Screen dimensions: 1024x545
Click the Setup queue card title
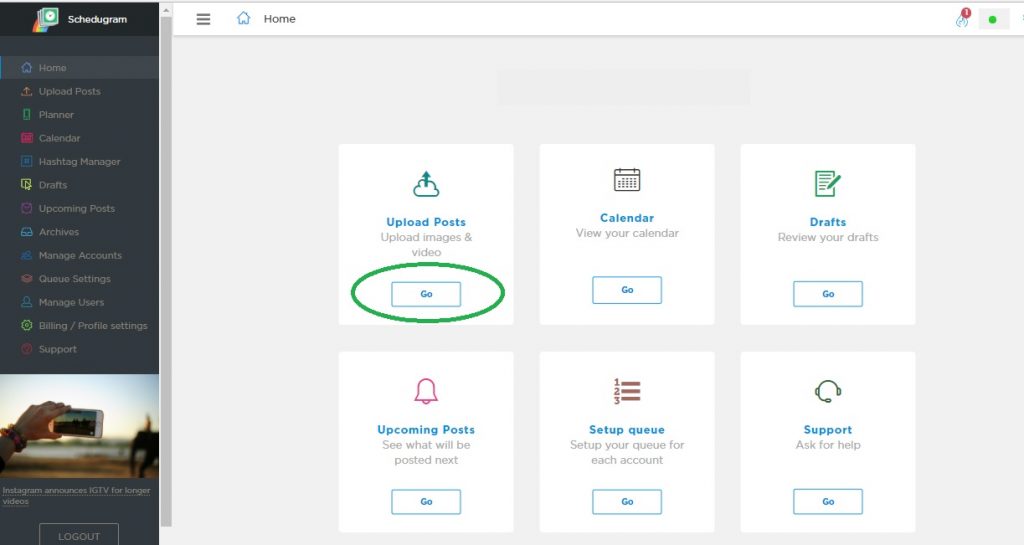click(x=627, y=429)
